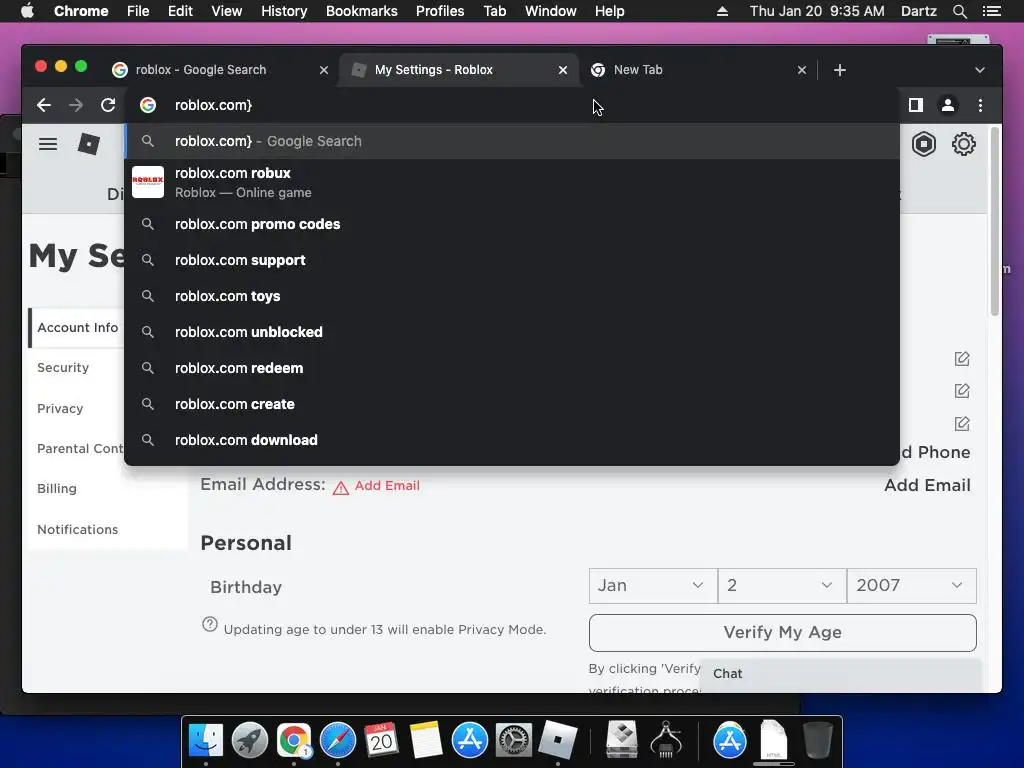The height and width of the screenshot is (768, 1024).
Task: Open the tab search chevron in Chrome
Action: point(980,70)
